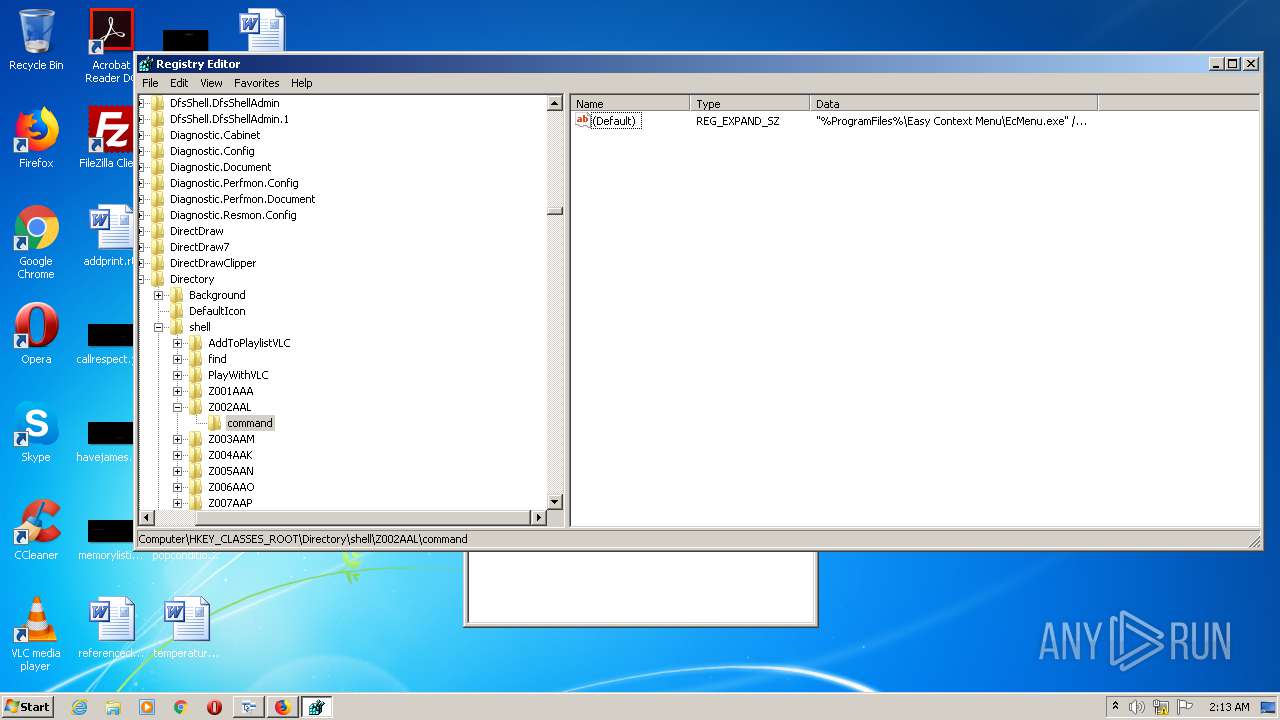
Task: Select the DefaultIcon folder icon
Action: [177, 311]
